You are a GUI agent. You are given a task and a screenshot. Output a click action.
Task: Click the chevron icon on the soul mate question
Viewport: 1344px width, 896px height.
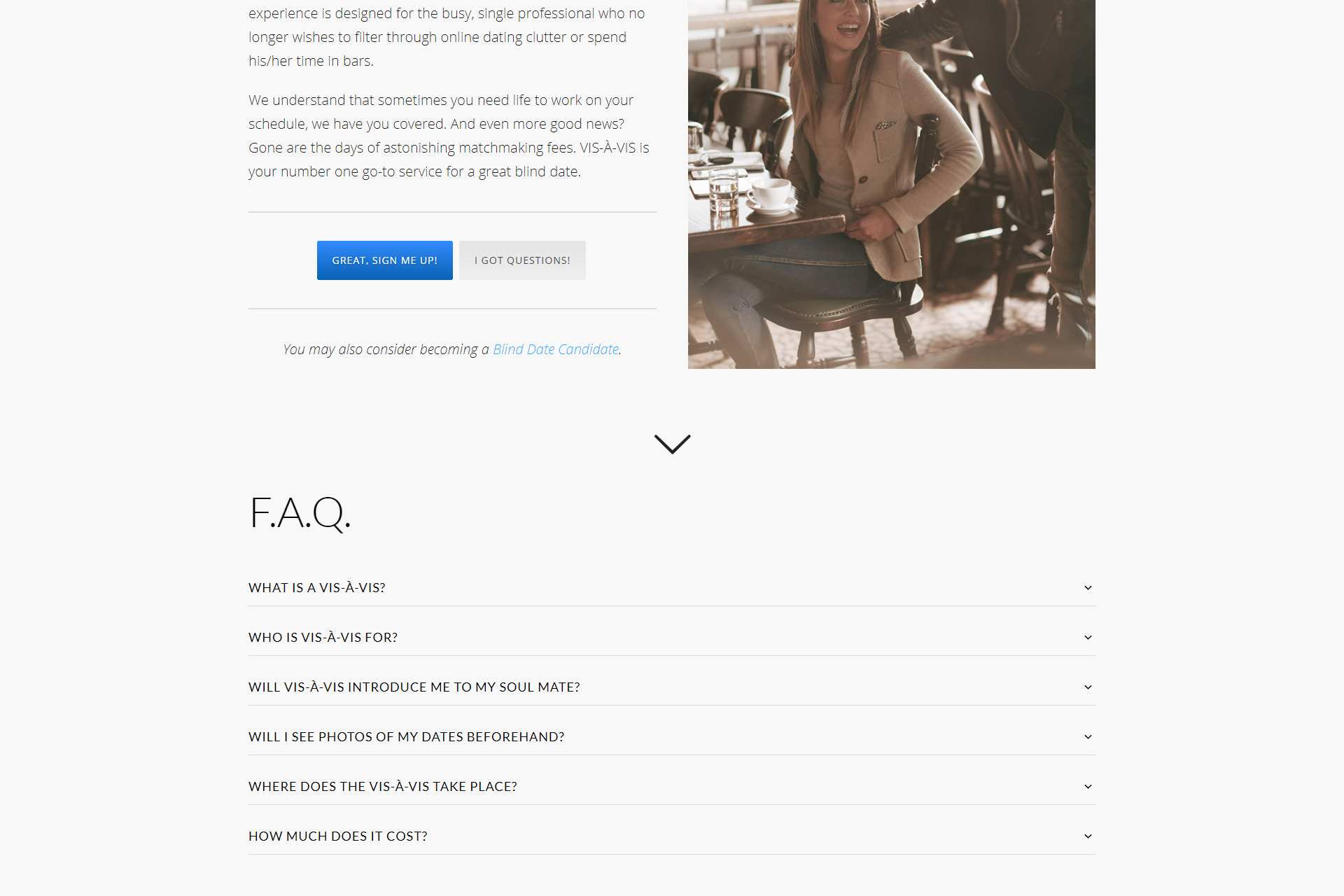click(1088, 687)
